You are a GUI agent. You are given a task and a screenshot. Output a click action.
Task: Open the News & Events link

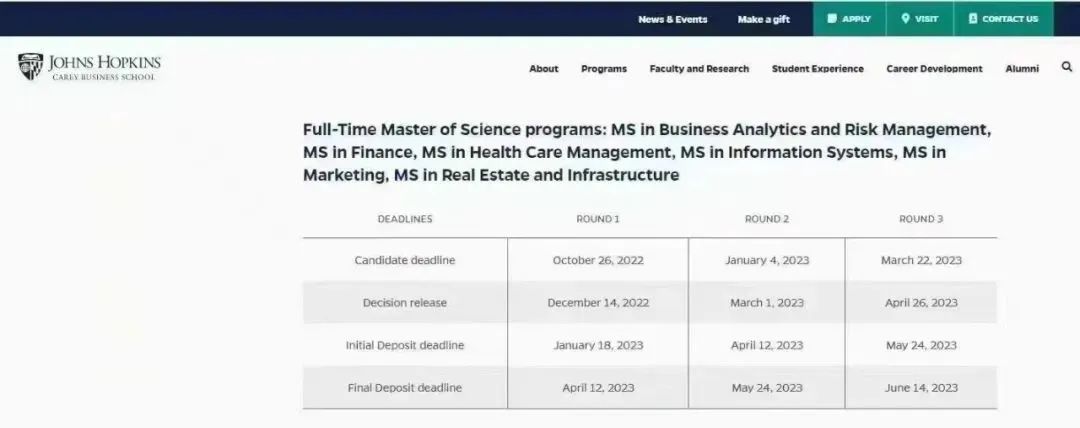tap(672, 19)
